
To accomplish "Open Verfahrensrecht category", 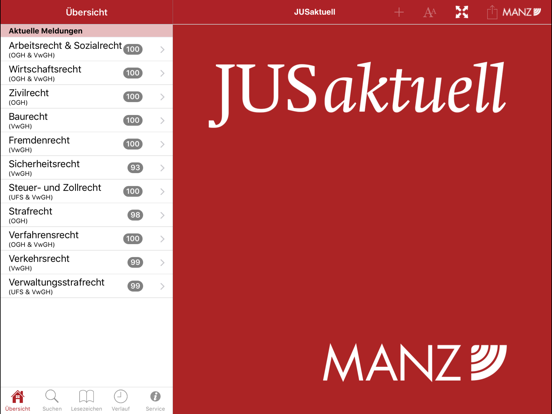I will [x=87, y=238].
